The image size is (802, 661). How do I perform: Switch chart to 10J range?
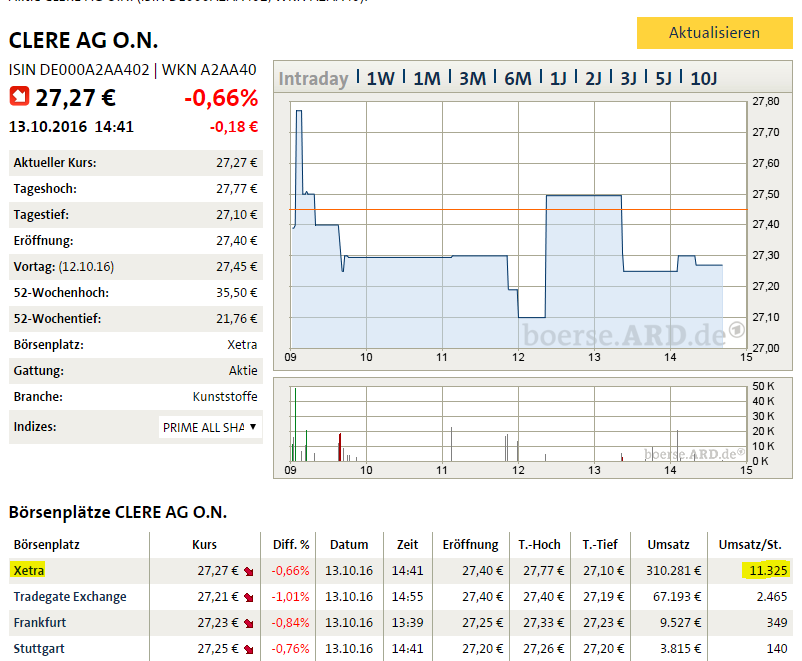click(704, 78)
